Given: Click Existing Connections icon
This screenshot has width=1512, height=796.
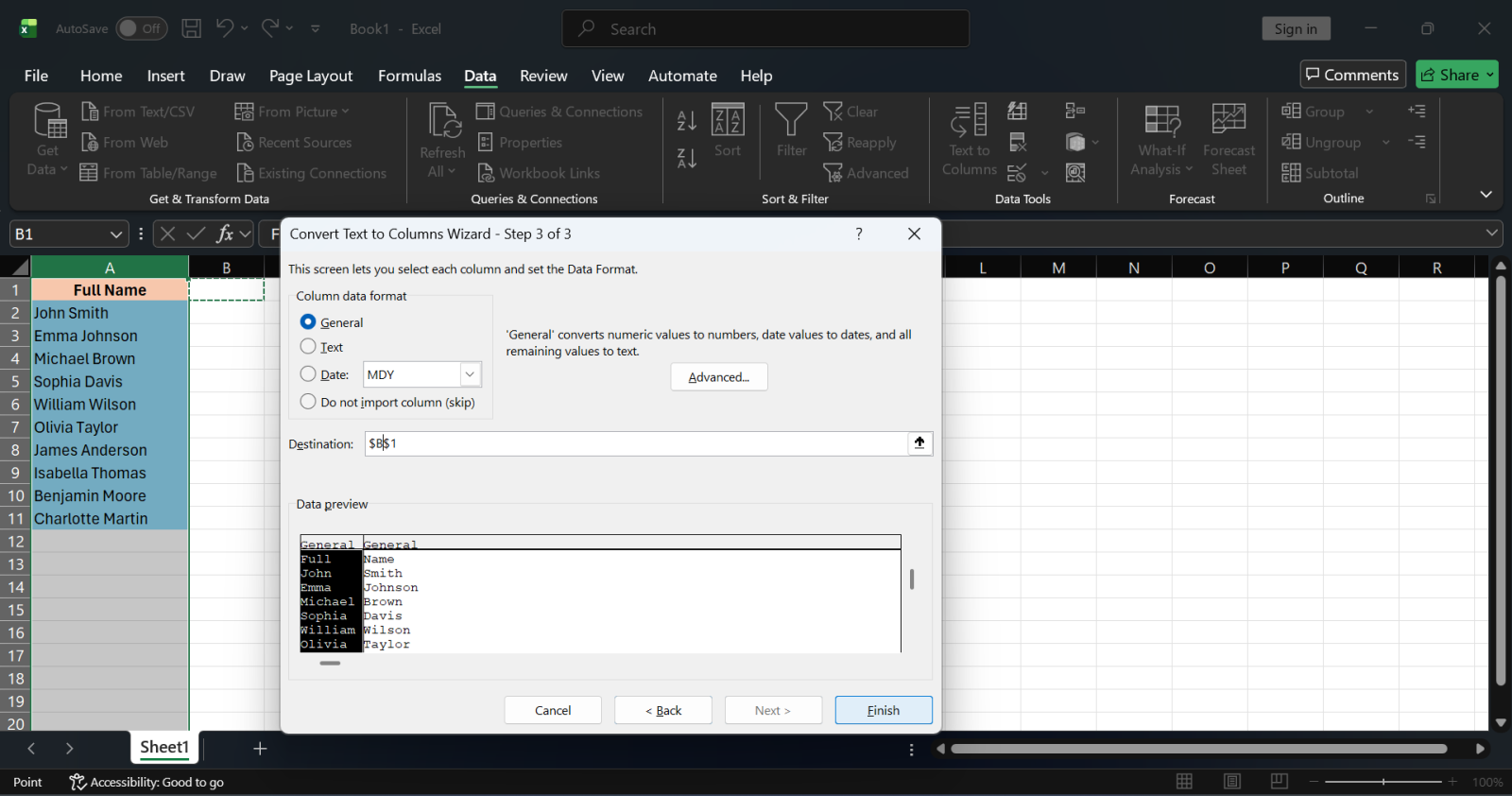Looking at the screenshot, I should 246,173.
